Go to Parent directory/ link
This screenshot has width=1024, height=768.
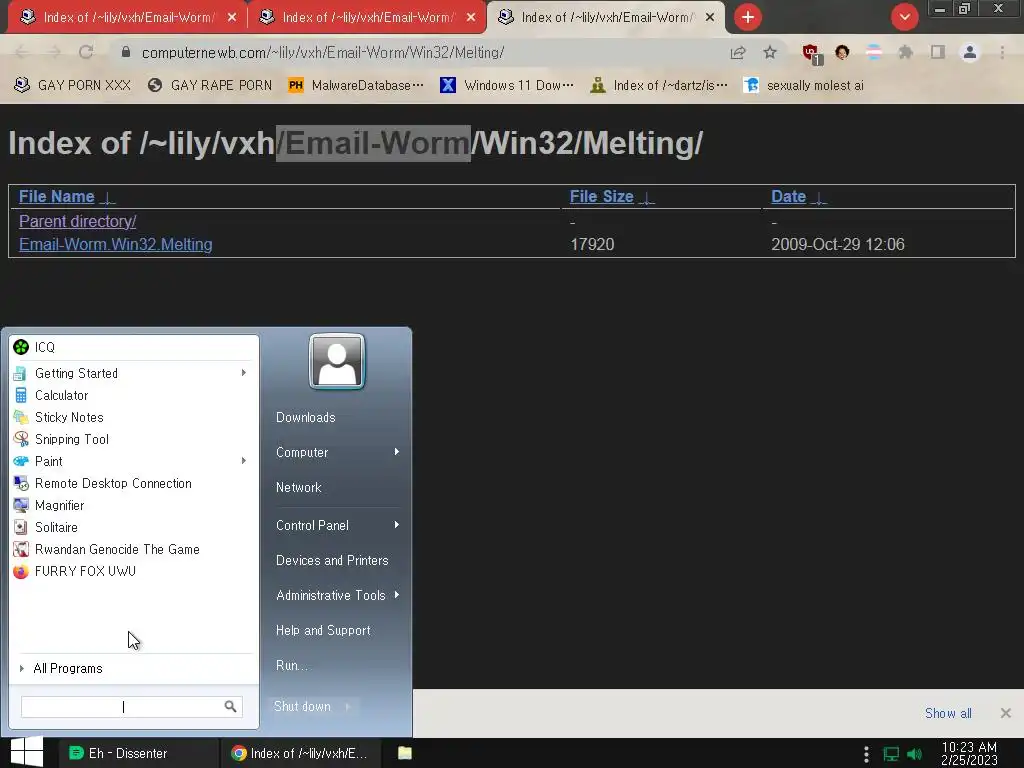pos(78,221)
